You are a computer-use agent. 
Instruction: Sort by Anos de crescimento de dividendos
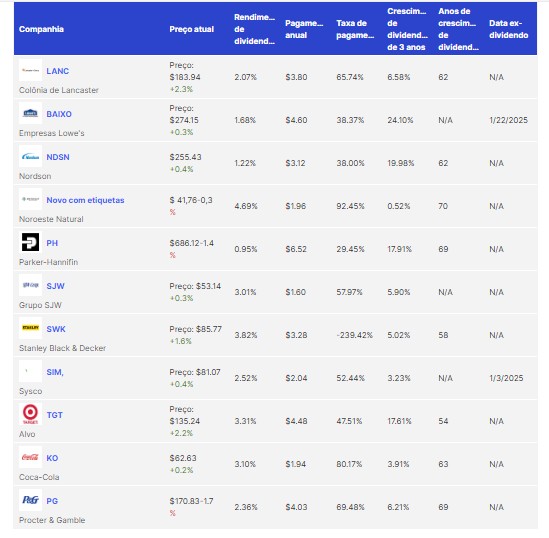[x=458, y=29]
